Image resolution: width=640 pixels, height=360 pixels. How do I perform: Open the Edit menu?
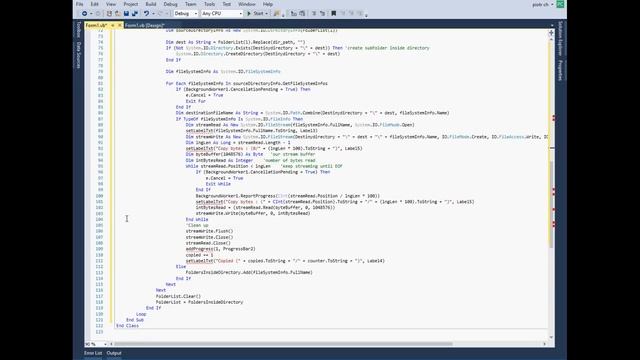click(94, 4)
